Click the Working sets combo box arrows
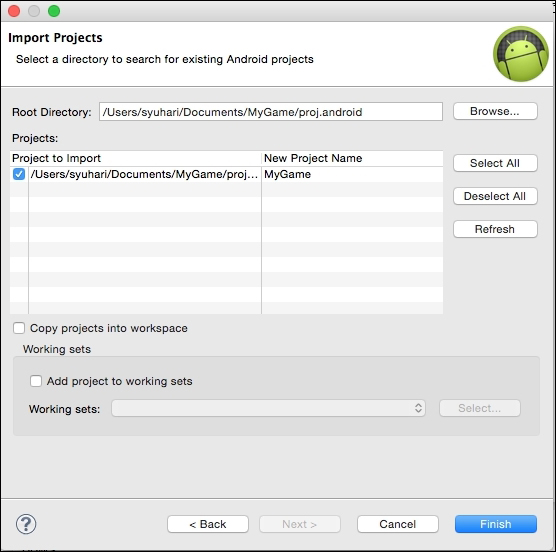This screenshot has width=556, height=552. pyautogui.click(x=418, y=408)
